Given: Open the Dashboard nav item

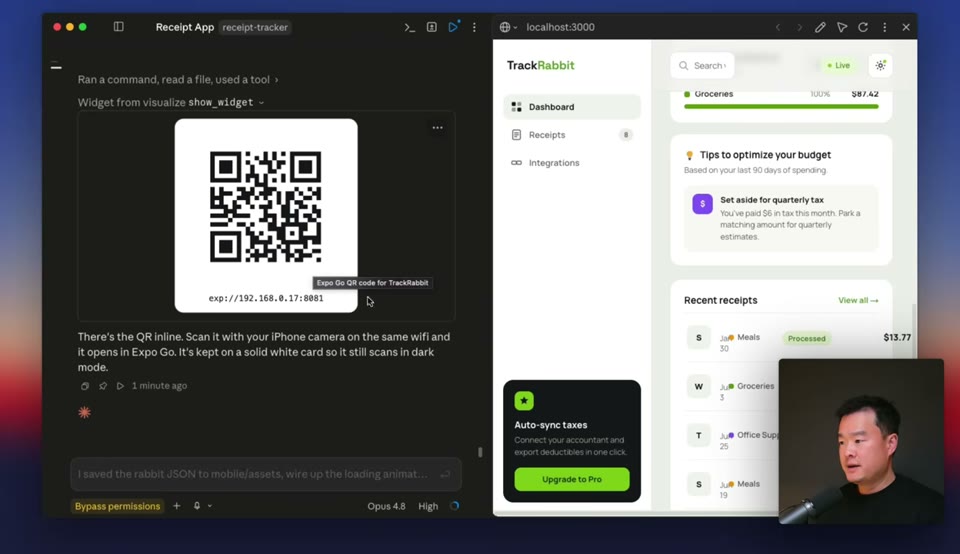Looking at the screenshot, I should (x=572, y=107).
